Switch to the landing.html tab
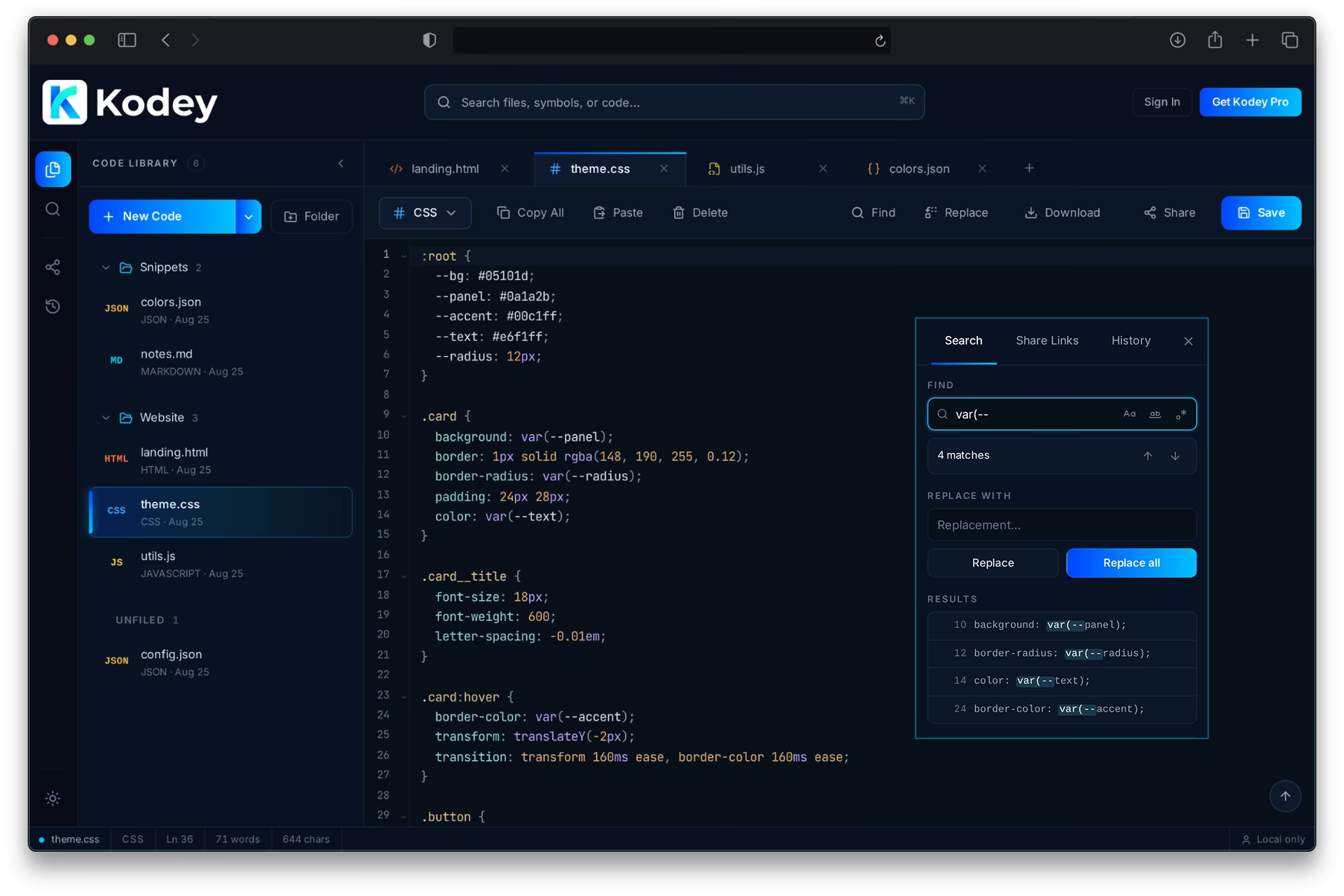Screen dimensions: 1344x896 (x=444, y=169)
